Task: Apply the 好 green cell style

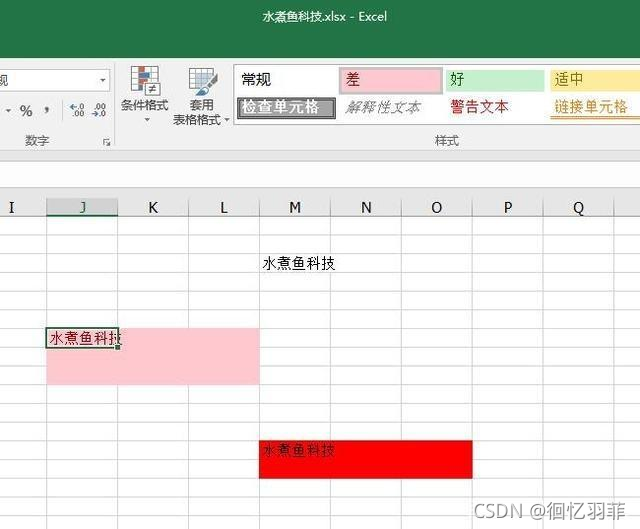Action: tap(495, 80)
